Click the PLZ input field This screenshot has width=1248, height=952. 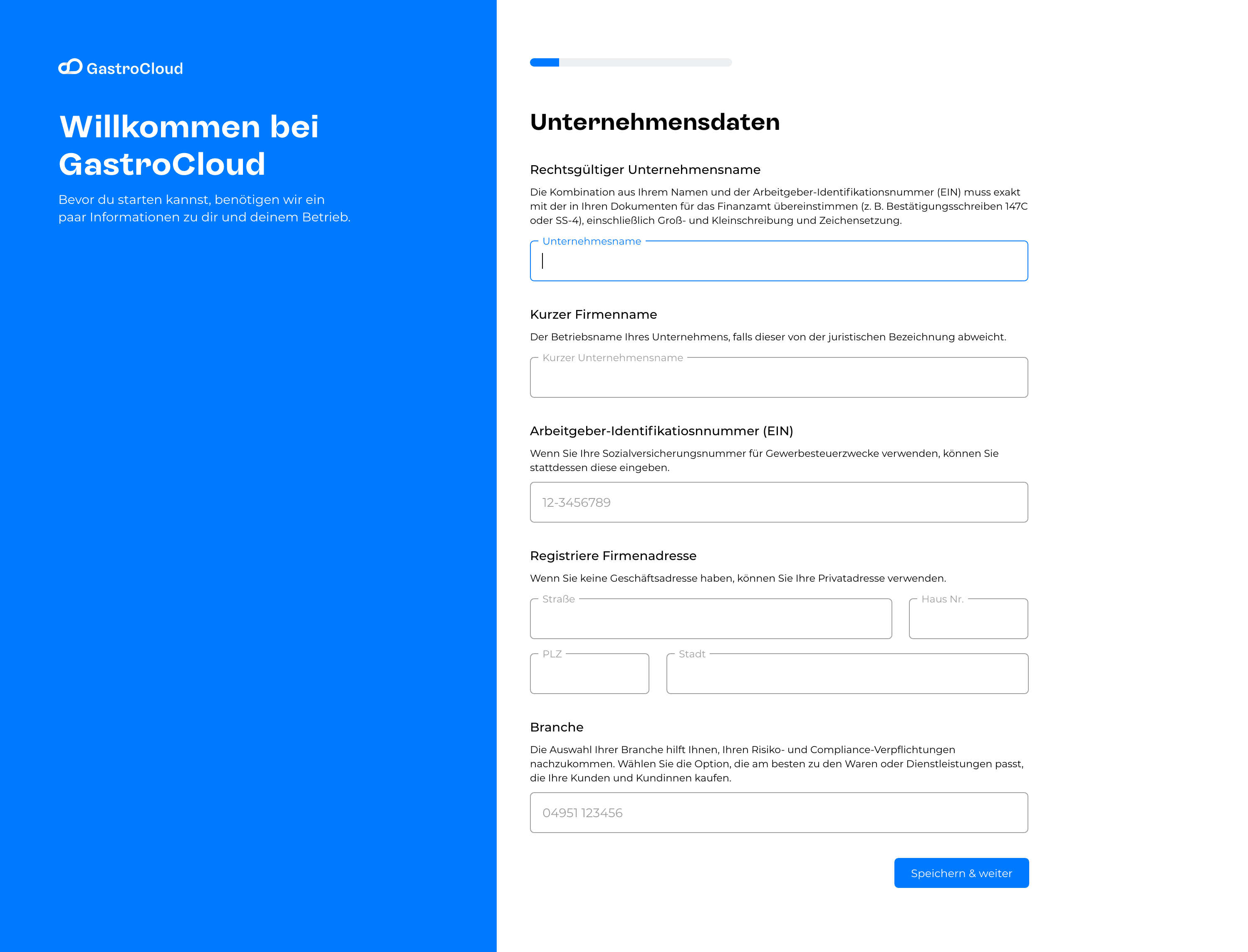(589, 674)
